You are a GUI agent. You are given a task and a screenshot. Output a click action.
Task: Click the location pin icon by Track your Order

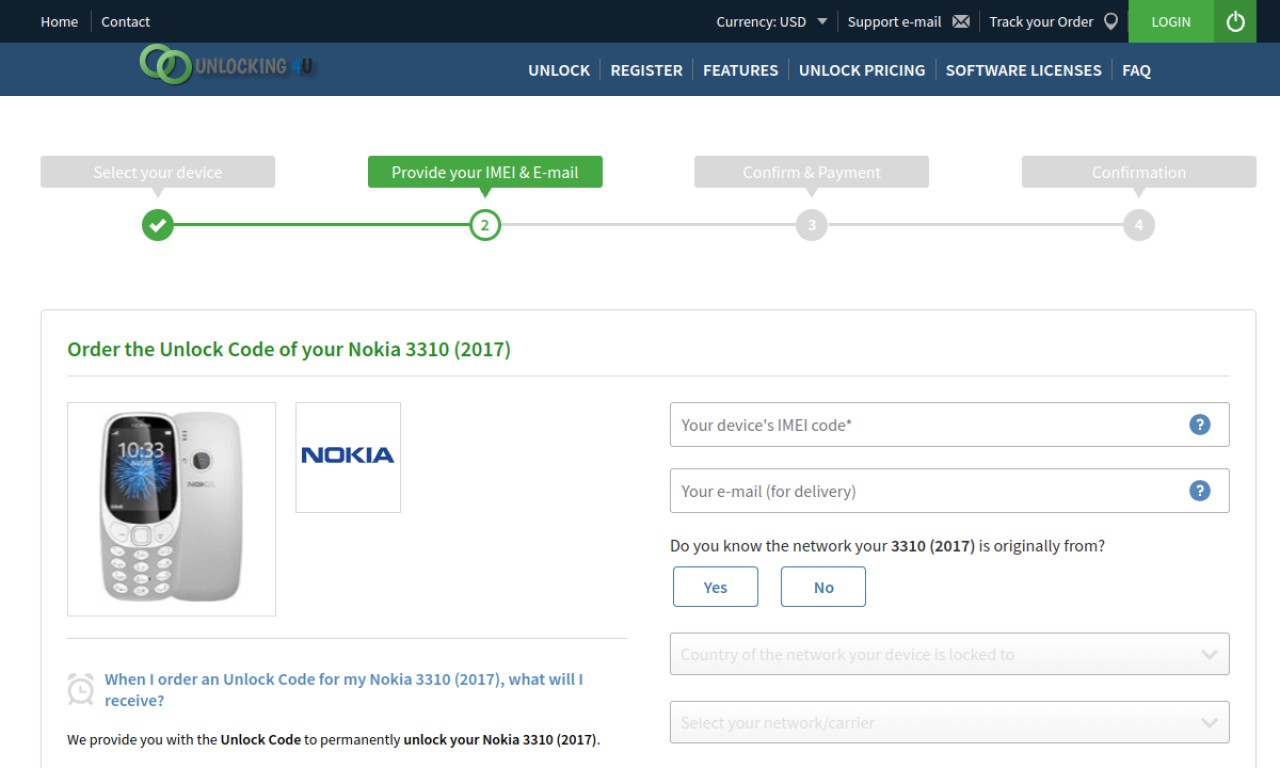(1110, 21)
